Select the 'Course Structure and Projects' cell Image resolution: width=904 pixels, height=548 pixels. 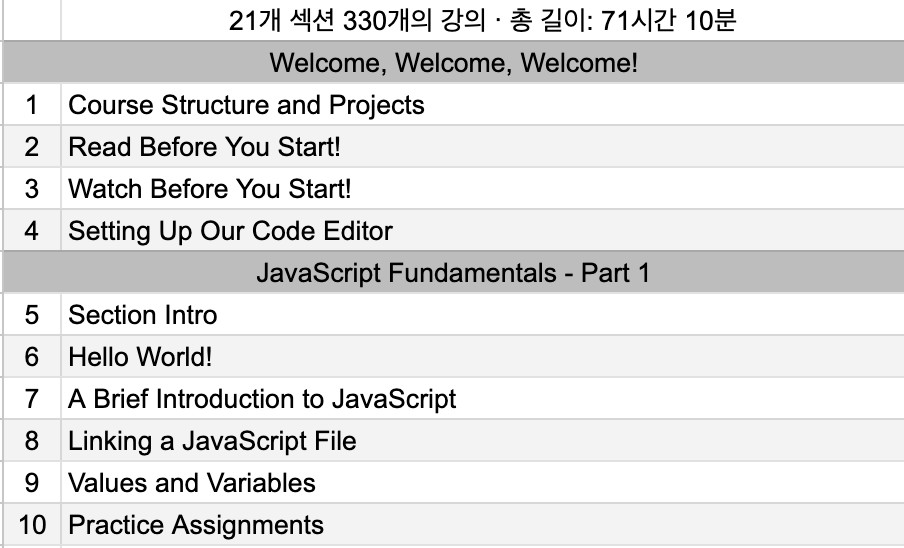click(x=482, y=104)
